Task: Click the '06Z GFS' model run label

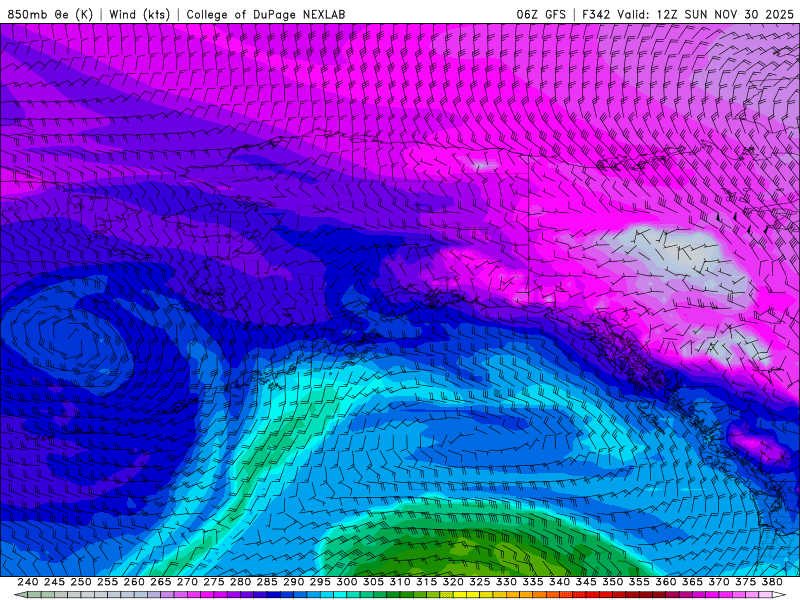Action: click(x=541, y=14)
